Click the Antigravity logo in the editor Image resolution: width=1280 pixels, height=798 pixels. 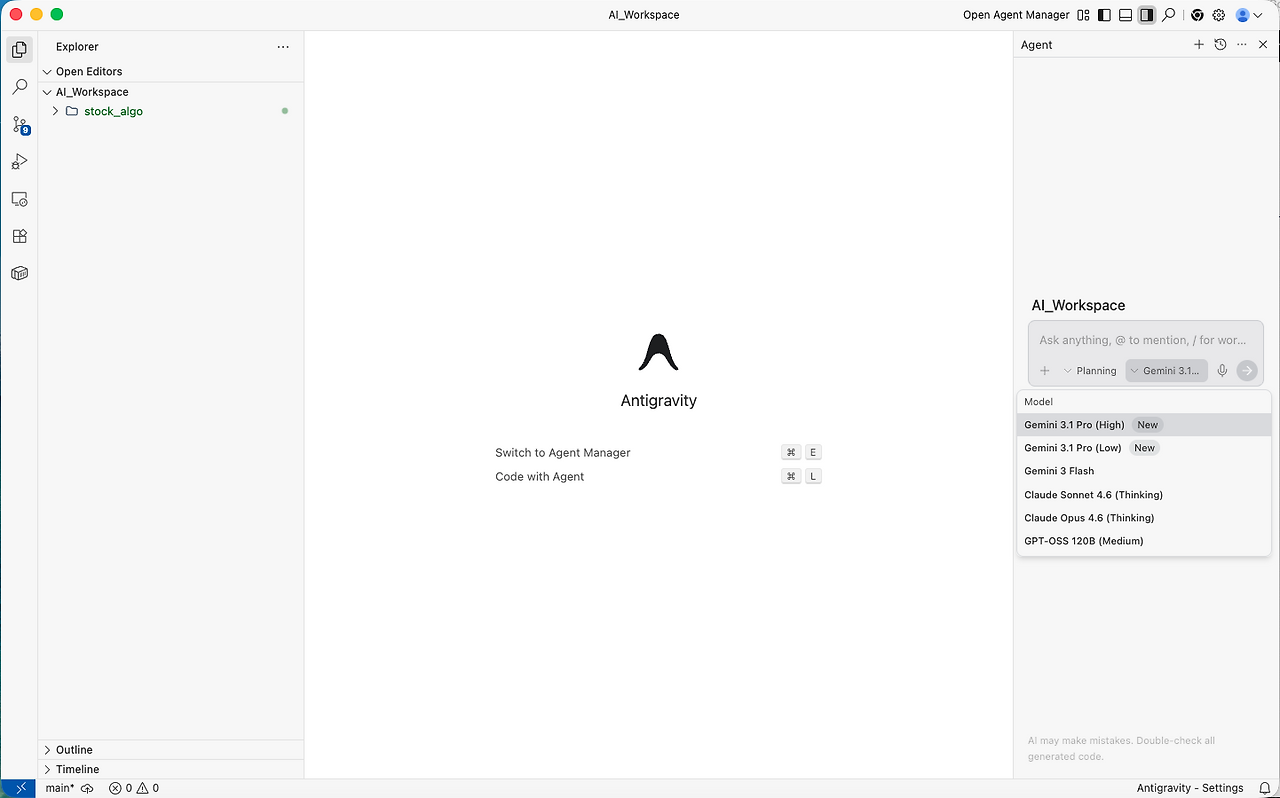coord(658,352)
